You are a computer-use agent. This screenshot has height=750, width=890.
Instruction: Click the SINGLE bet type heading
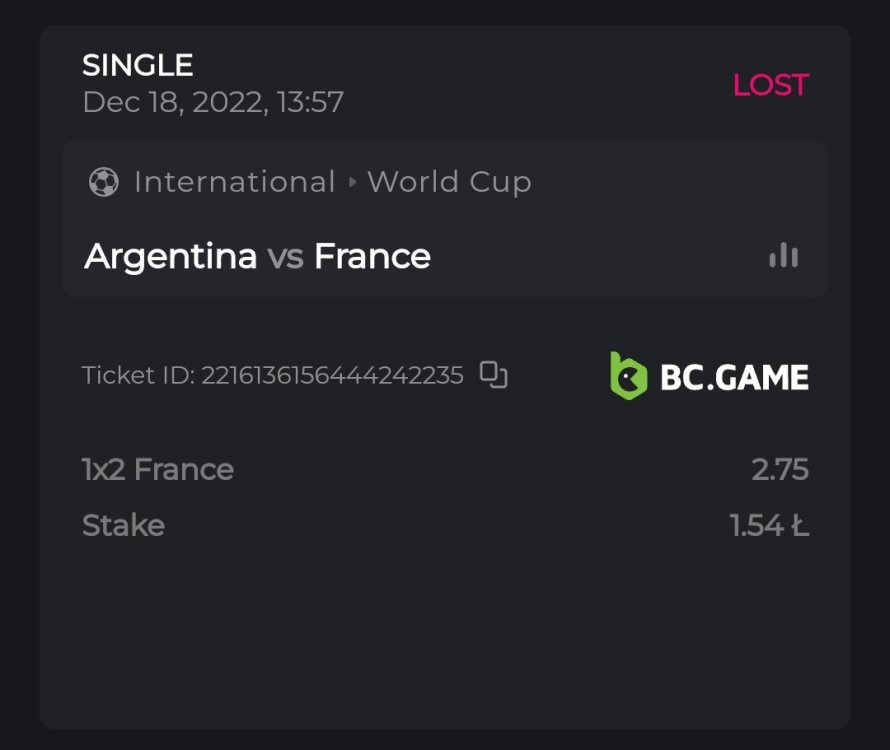point(137,65)
